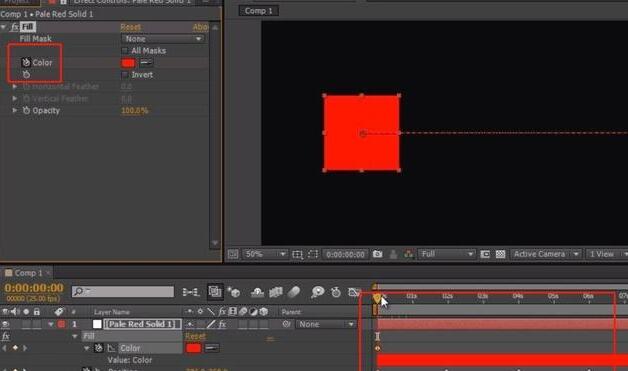This screenshot has width=628, height=371.
Task: Take a snapshot with camera icon
Action: click(x=377, y=254)
